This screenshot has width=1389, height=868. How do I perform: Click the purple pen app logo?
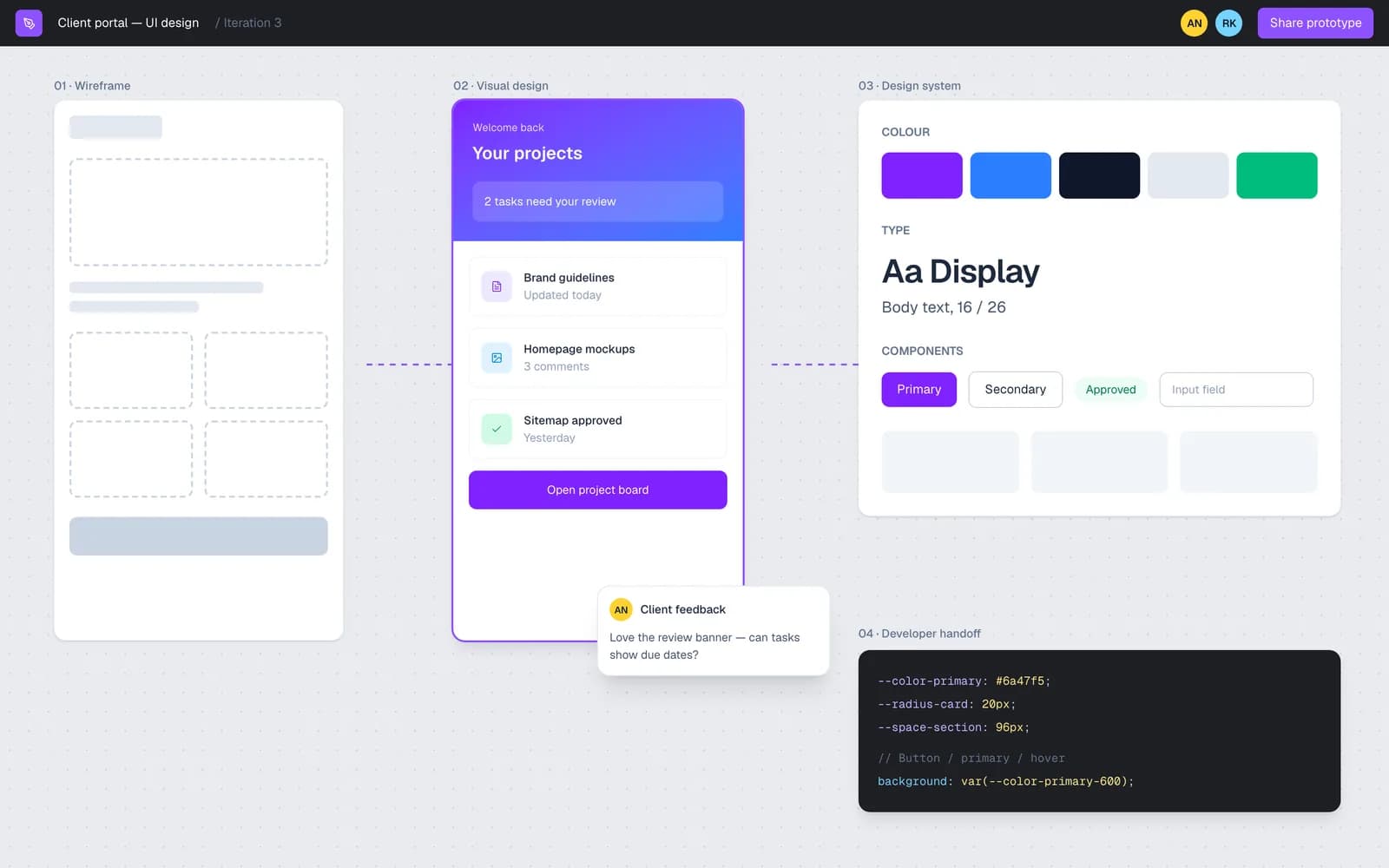pos(29,23)
